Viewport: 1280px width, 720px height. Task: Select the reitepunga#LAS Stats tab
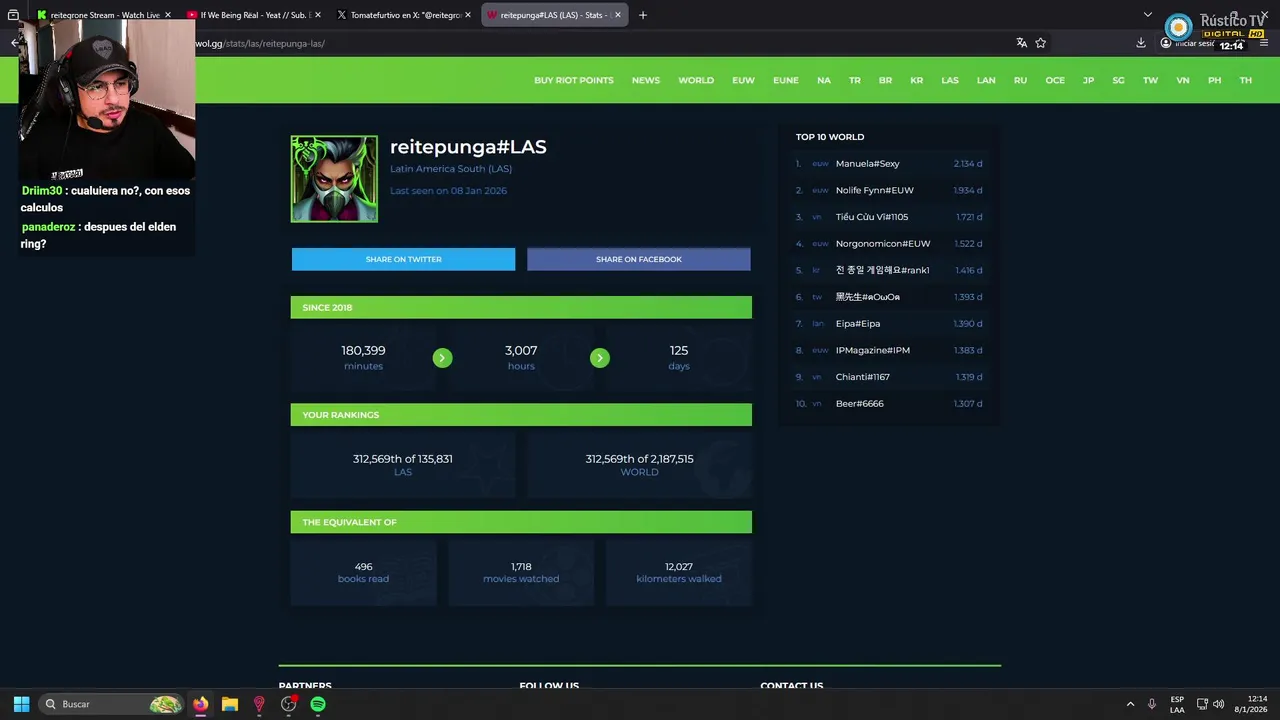coord(554,15)
